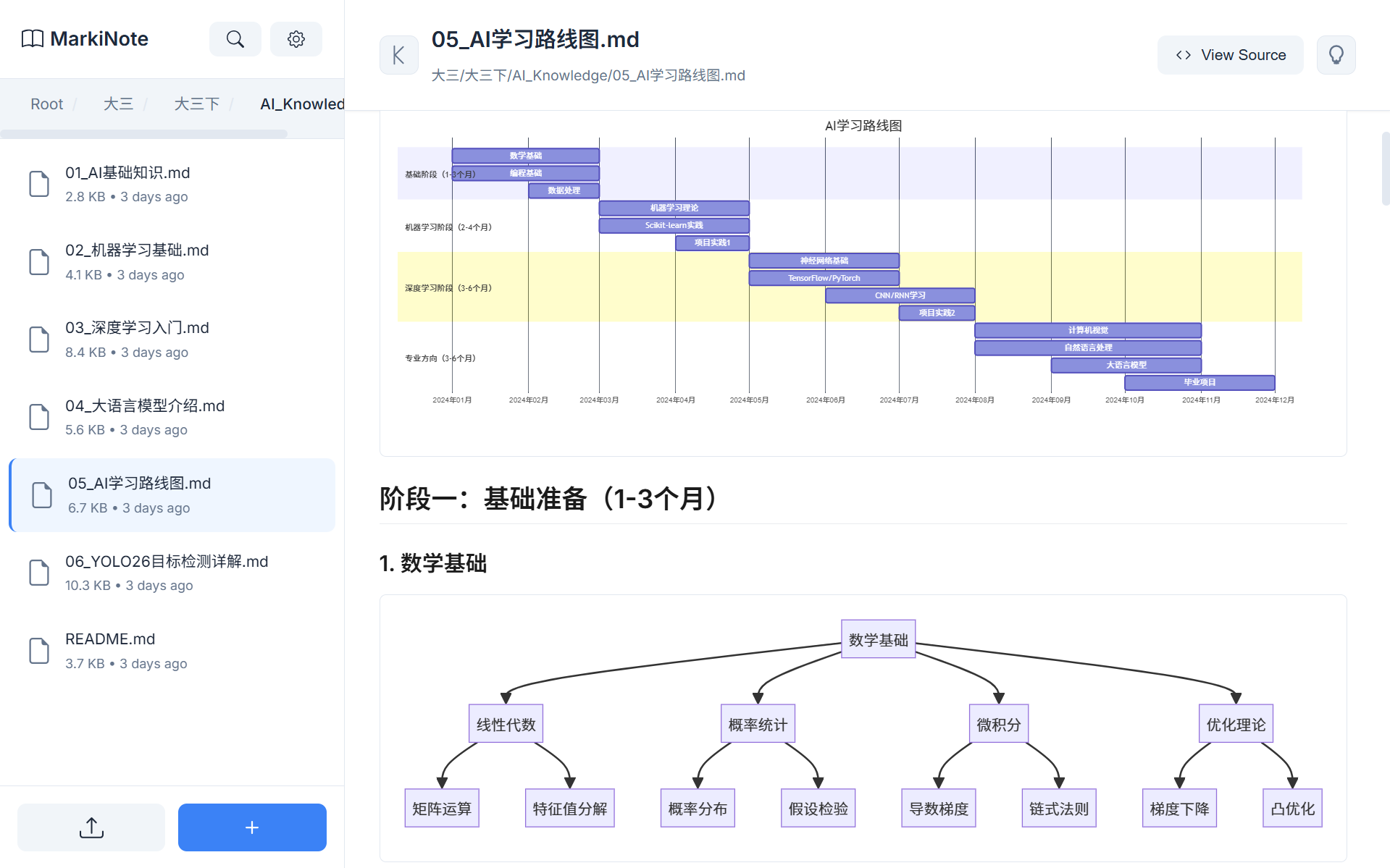Navigate to the Root breadcrumb
1390x868 pixels.
click(x=46, y=104)
